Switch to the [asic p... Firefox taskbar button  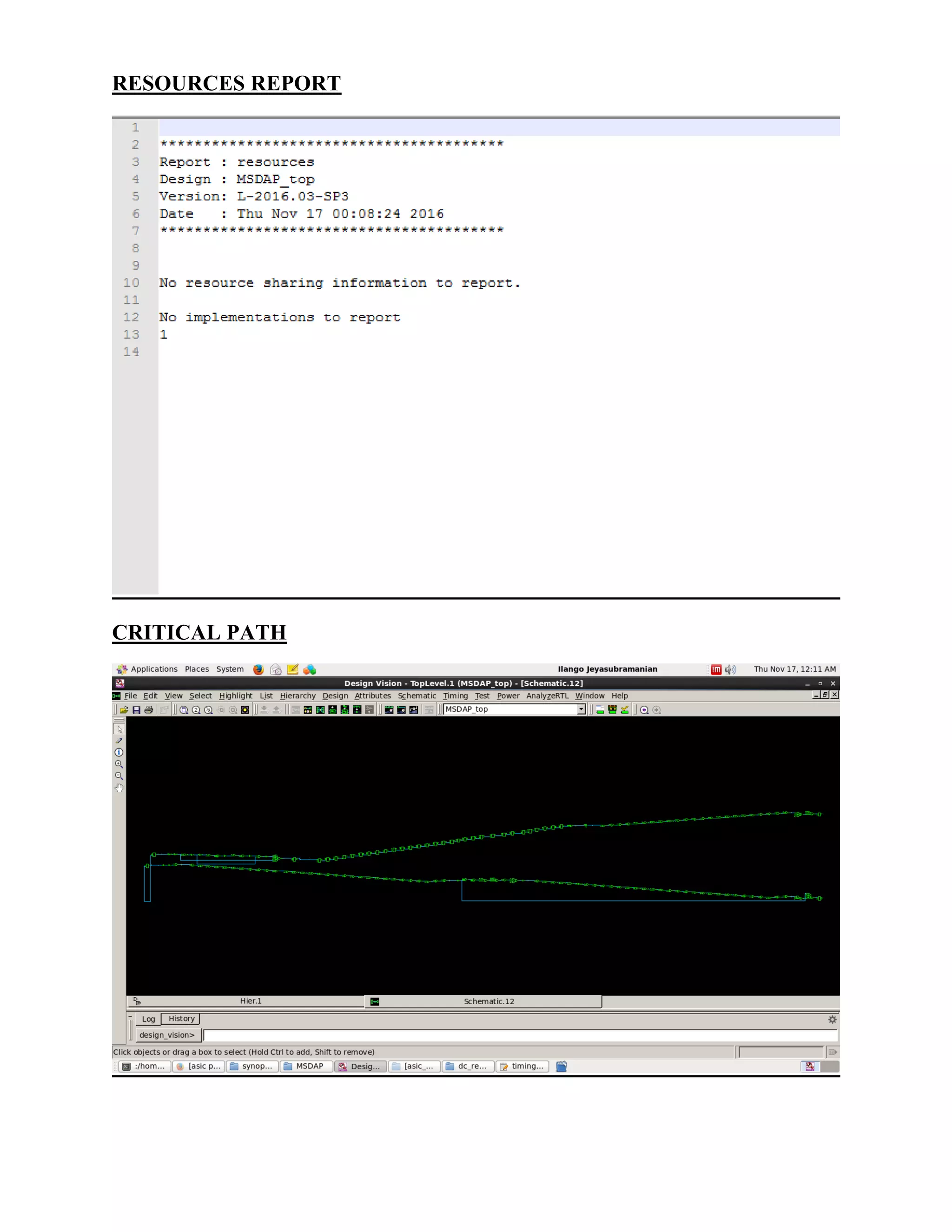[x=198, y=1066]
